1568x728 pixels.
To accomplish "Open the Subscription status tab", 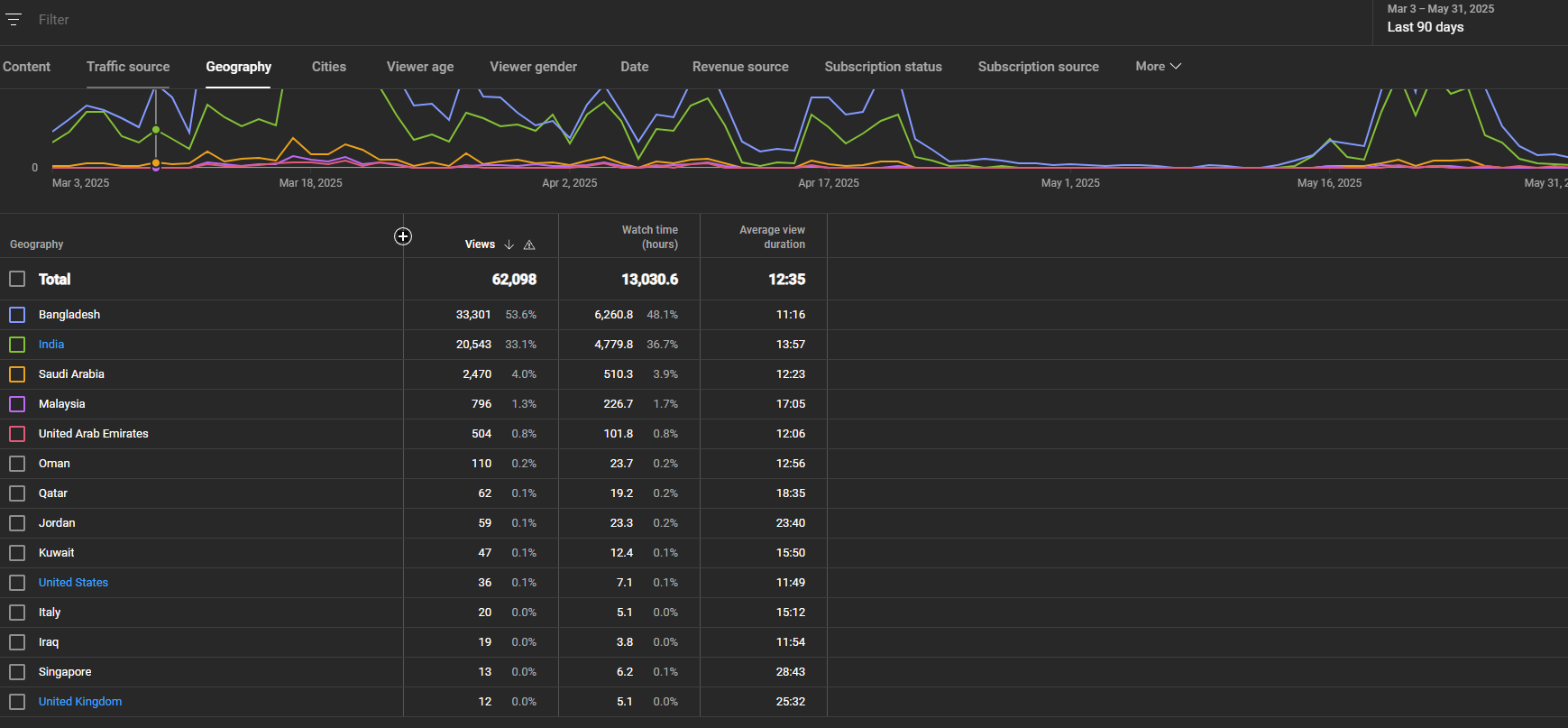I will tap(883, 67).
